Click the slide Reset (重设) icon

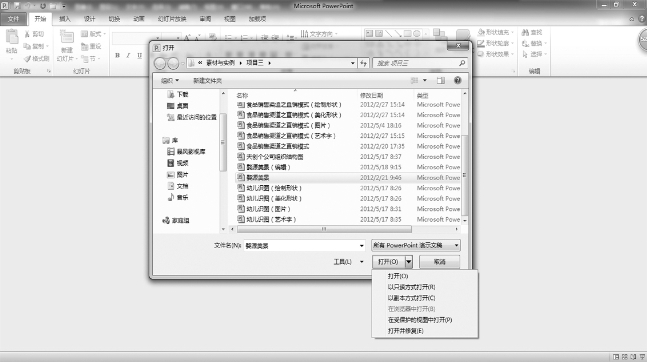point(85,46)
